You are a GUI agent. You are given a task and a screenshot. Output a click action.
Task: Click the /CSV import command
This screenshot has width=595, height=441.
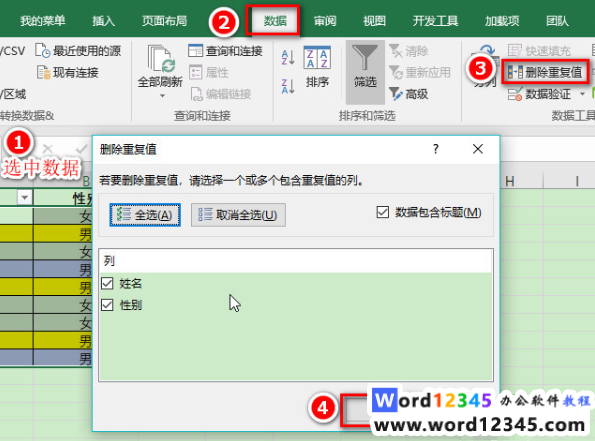click(12, 50)
